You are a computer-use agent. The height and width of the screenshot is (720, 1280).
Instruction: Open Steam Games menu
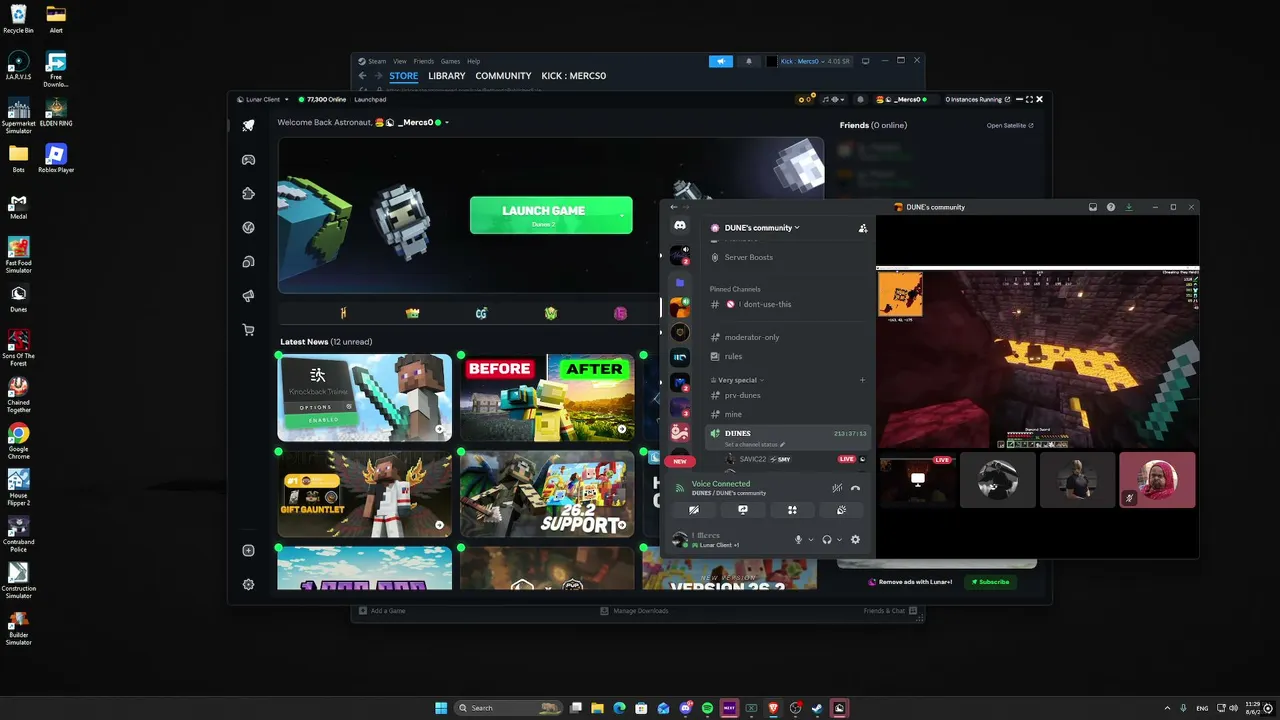pyautogui.click(x=451, y=61)
